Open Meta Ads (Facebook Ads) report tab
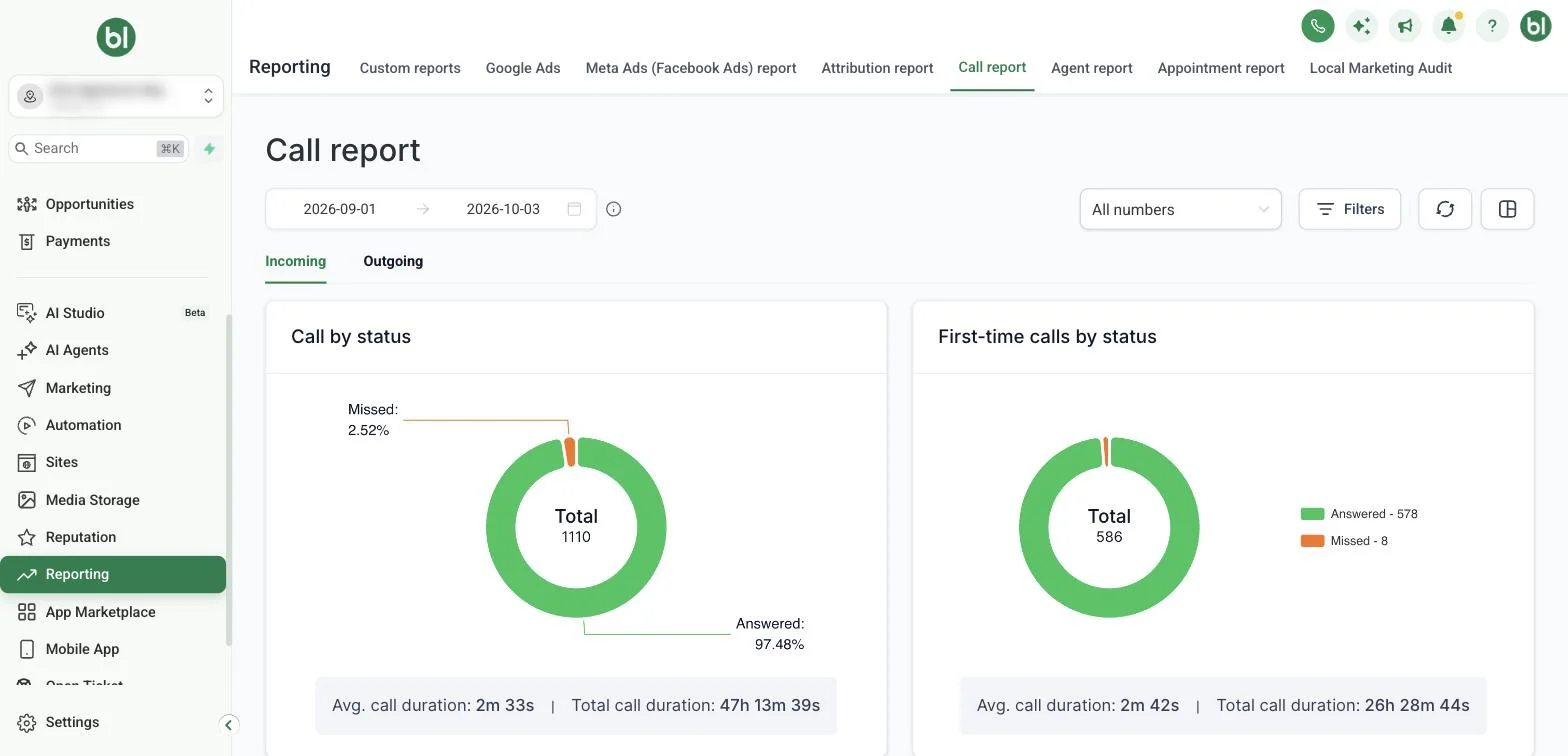 (691, 68)
